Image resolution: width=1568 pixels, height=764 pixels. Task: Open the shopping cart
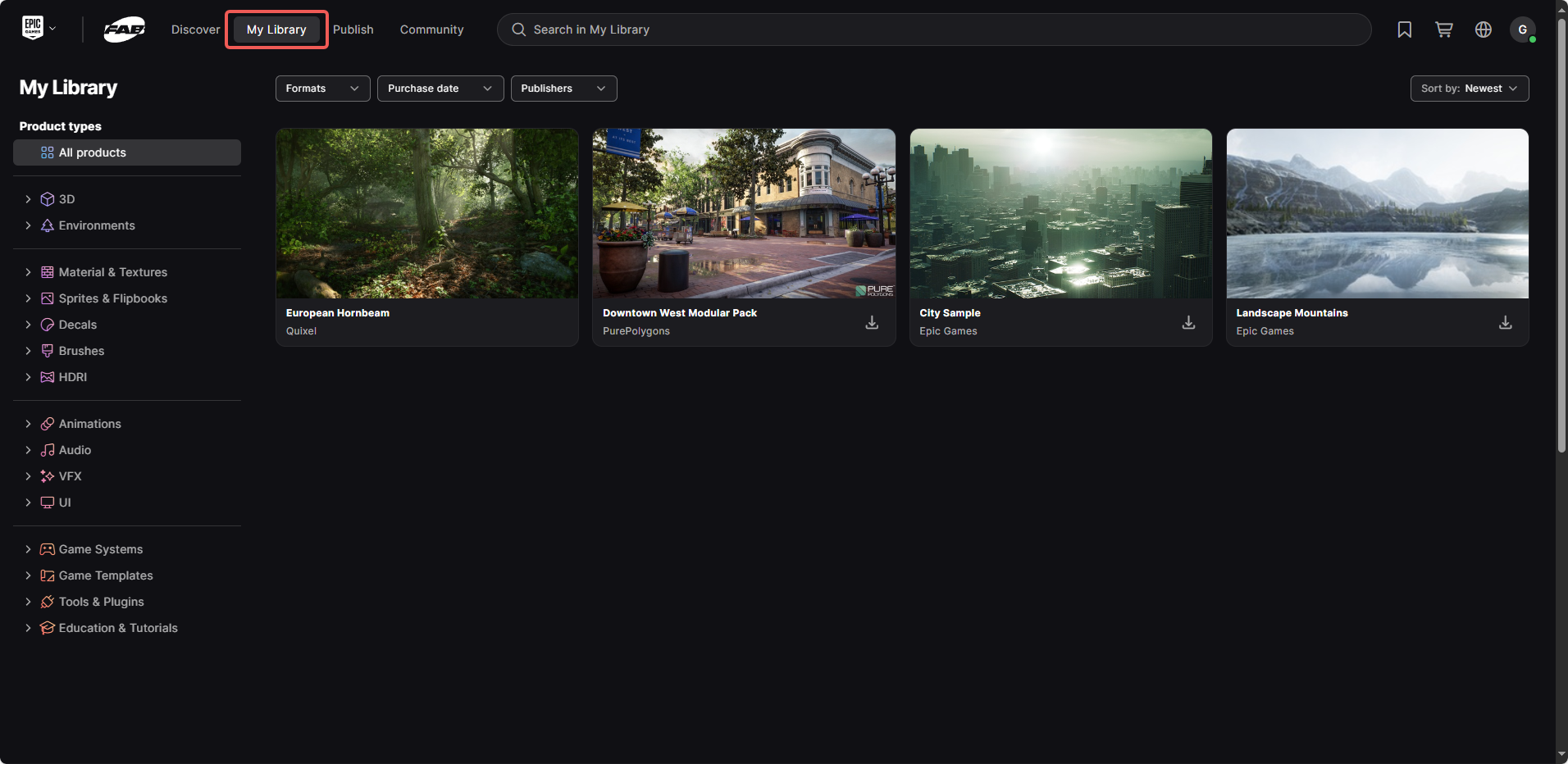(x=1443, y=30)
